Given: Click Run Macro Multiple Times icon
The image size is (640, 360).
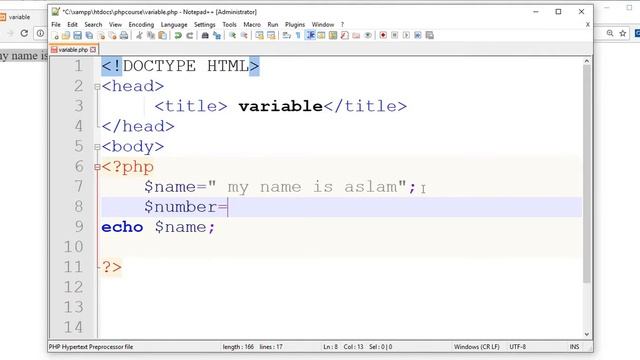Looking at the screenshot, I should click(x=418, y=36).
